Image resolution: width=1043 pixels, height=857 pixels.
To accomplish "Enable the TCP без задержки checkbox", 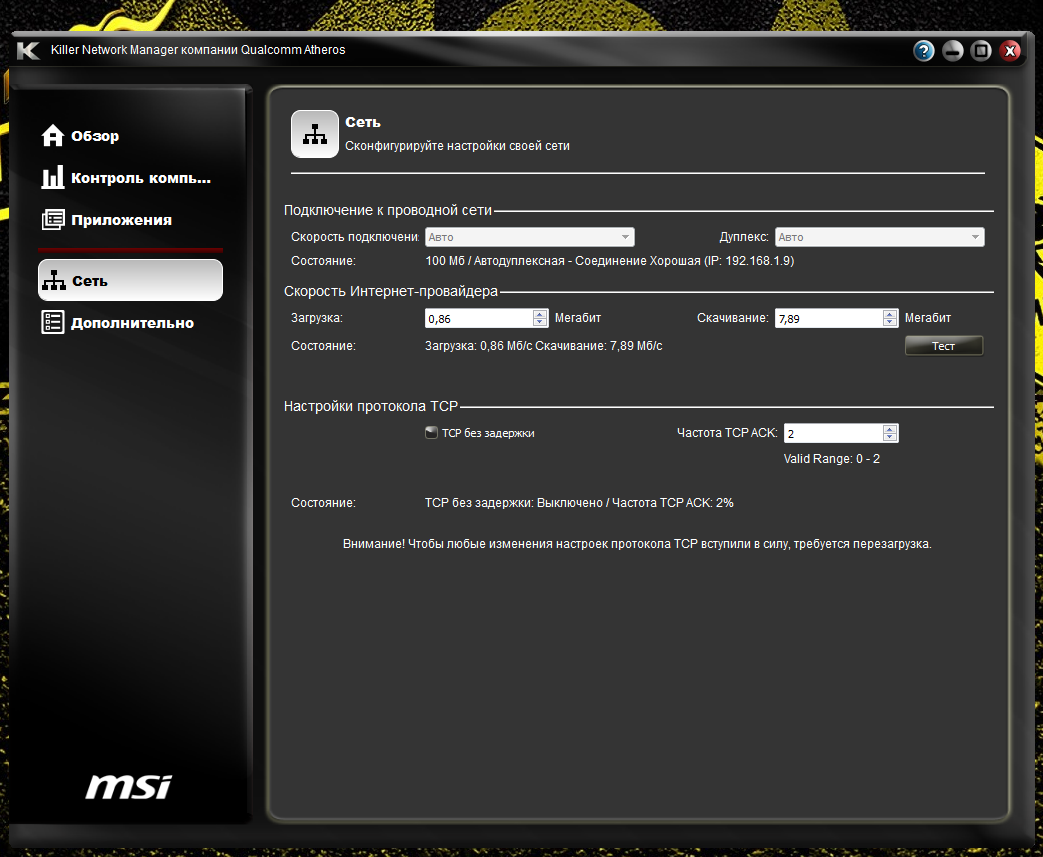I will pos(431,433).
